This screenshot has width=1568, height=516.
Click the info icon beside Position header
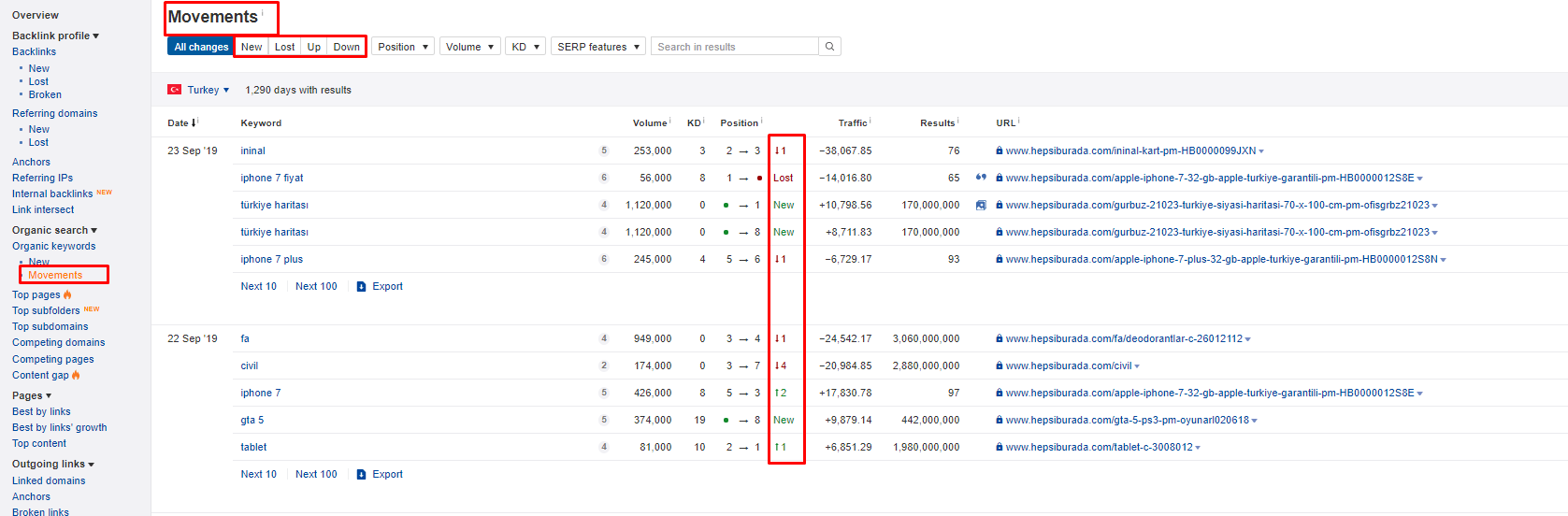tap(762, 121)
